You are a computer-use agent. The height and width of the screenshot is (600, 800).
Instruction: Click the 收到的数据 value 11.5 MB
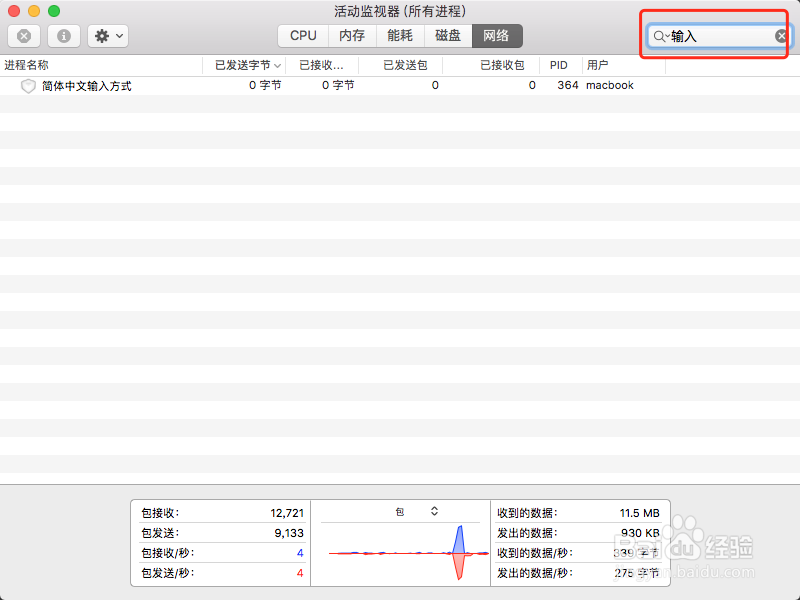coord(640,513)
